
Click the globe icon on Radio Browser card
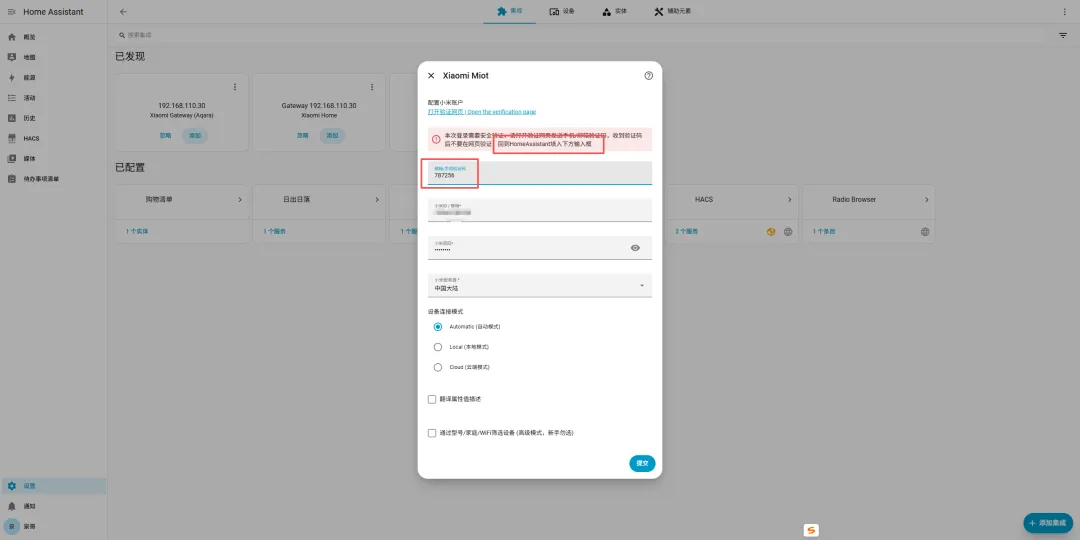click(925, 232)
